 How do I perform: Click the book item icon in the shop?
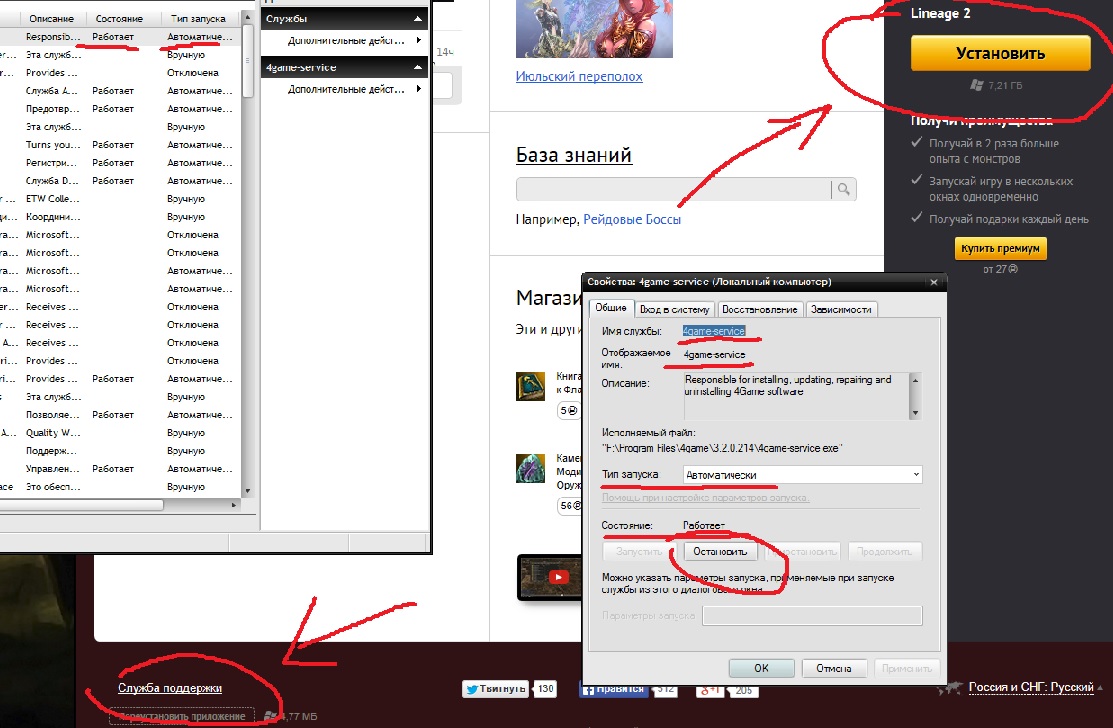tap(530, 386)
